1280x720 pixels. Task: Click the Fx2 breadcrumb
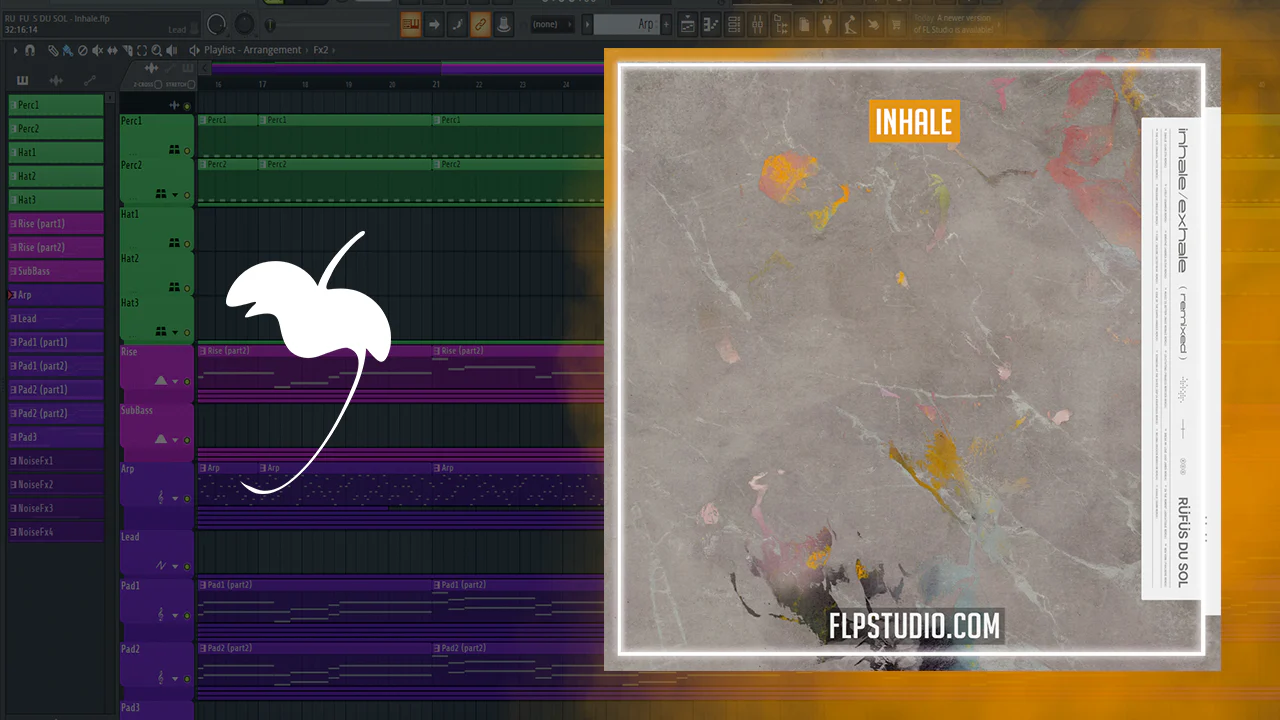321,50
